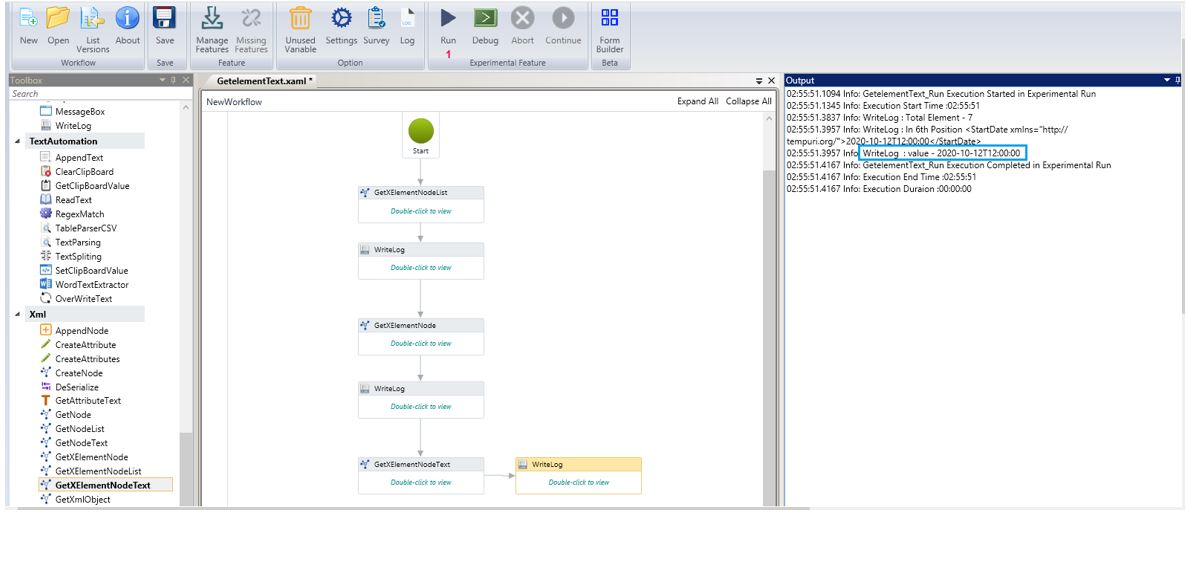Open Manage Features
The image size is (1187, 564).
tap(211, 19)
